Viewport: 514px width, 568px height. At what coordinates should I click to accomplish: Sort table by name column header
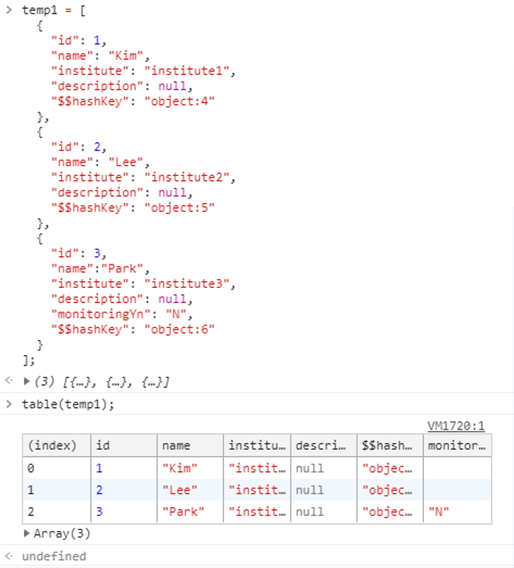(190, 445)
